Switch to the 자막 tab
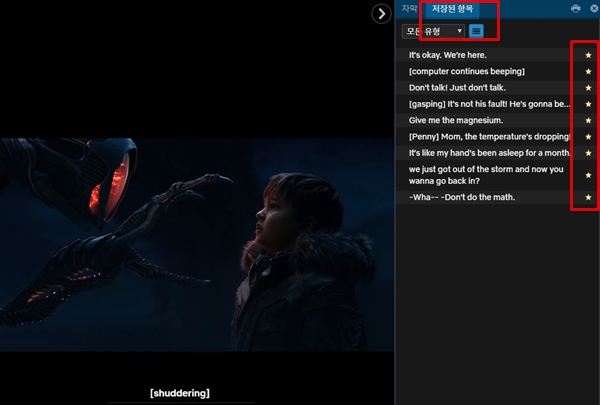The height and width of the screenshot is (405, 600). pyautogui.click(x=409, y=9)
